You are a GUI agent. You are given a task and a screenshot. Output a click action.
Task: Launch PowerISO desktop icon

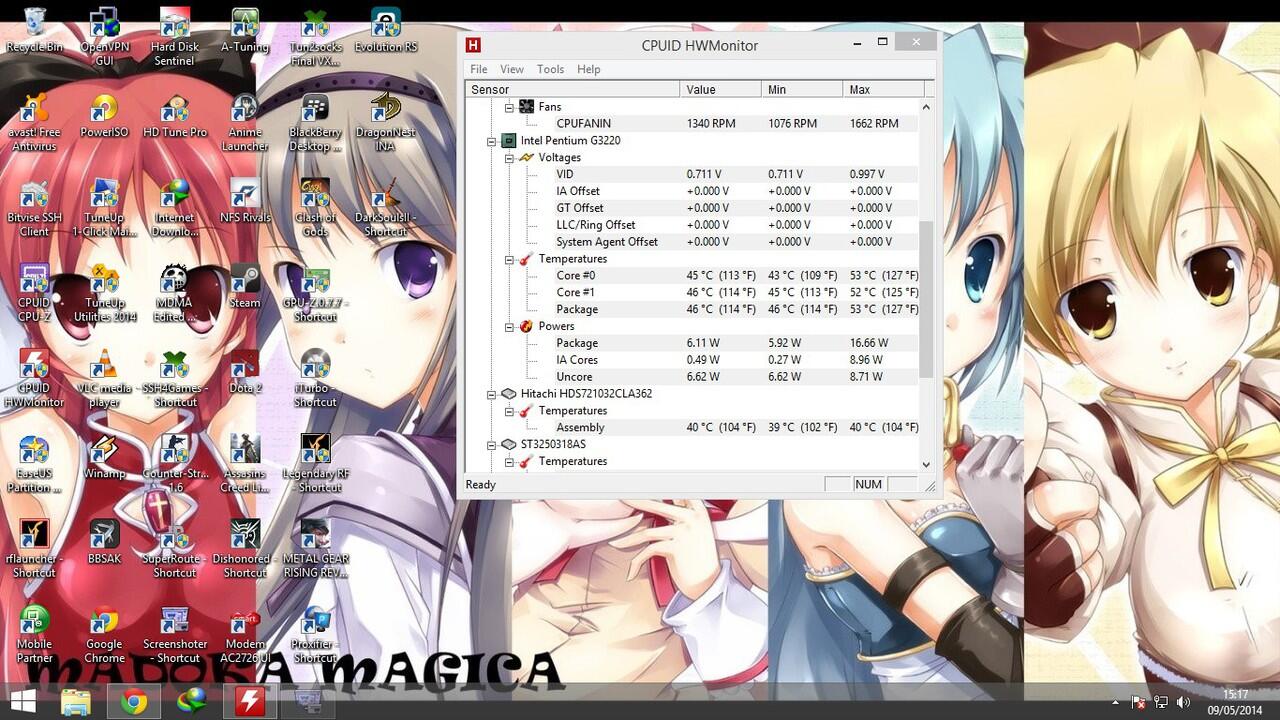click(x=104, y=116)
